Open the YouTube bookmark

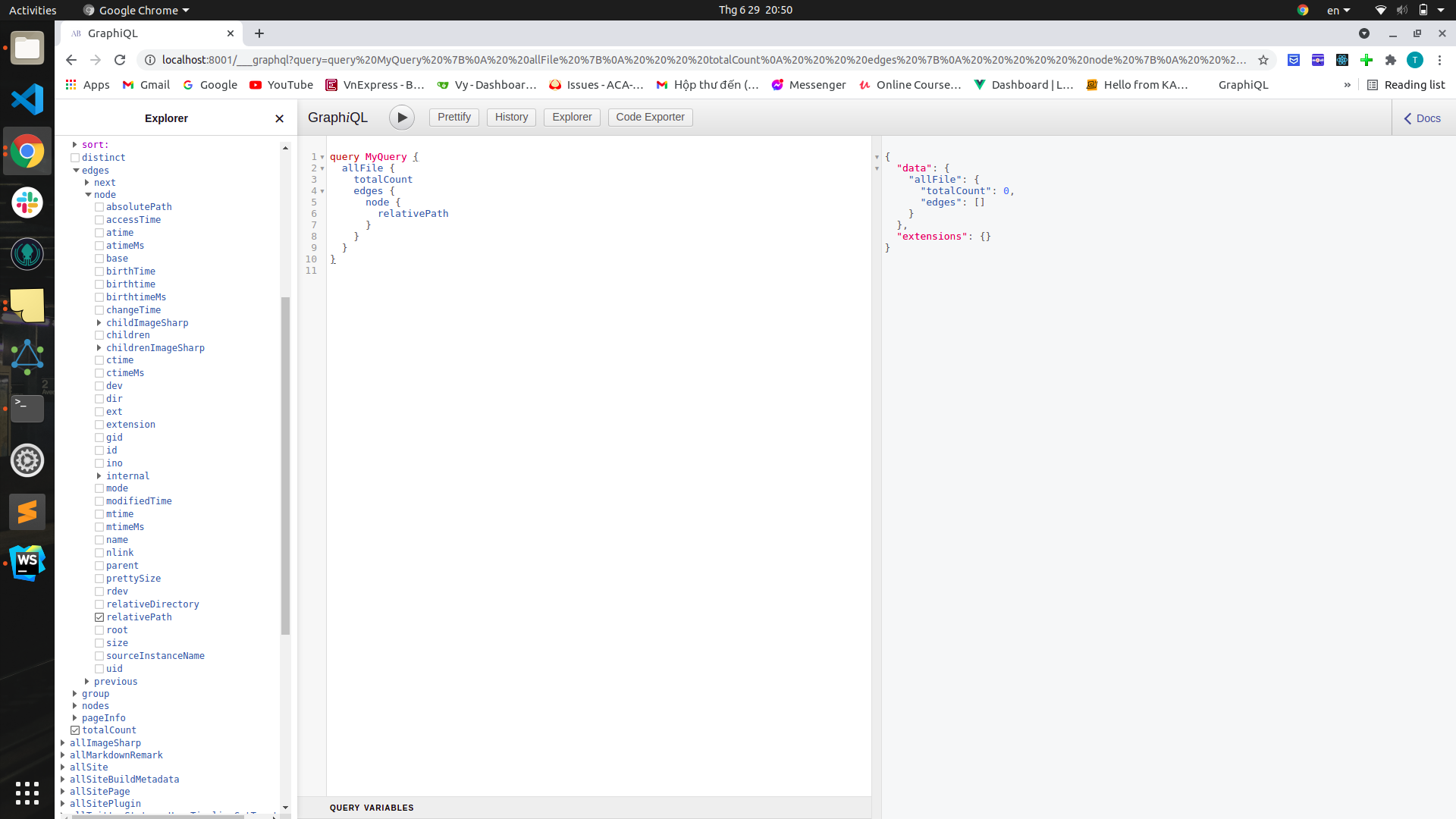281,85
